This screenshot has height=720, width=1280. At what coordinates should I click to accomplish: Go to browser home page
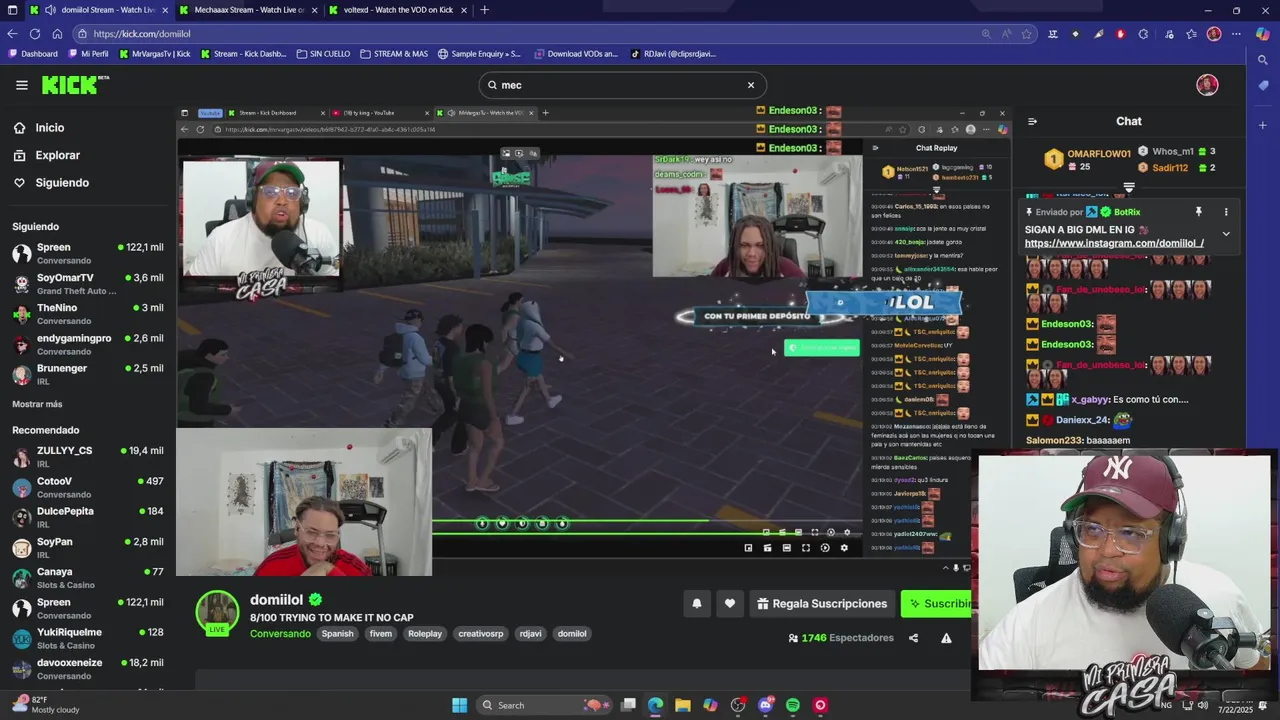(x=57, y=33)
